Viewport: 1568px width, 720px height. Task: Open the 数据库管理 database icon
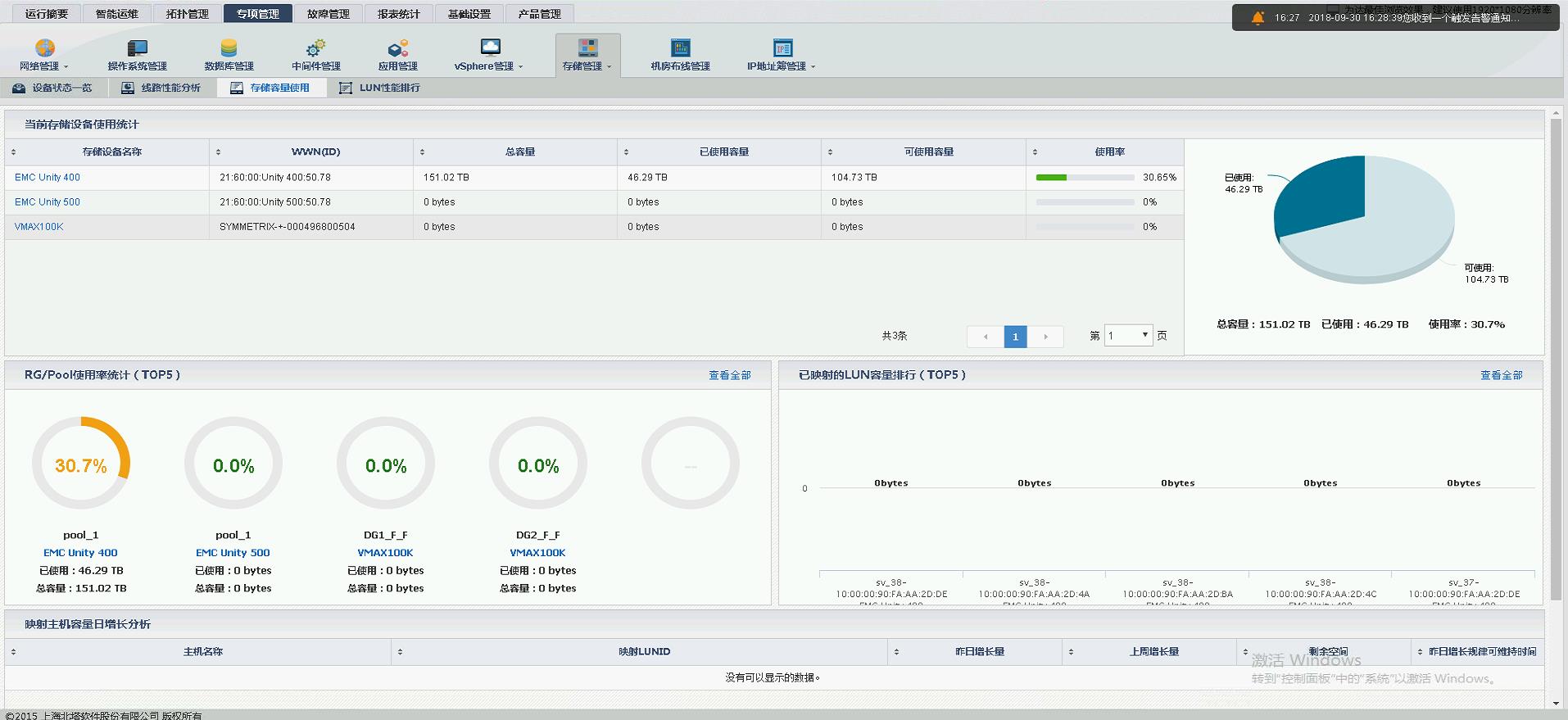pos(229,48)
